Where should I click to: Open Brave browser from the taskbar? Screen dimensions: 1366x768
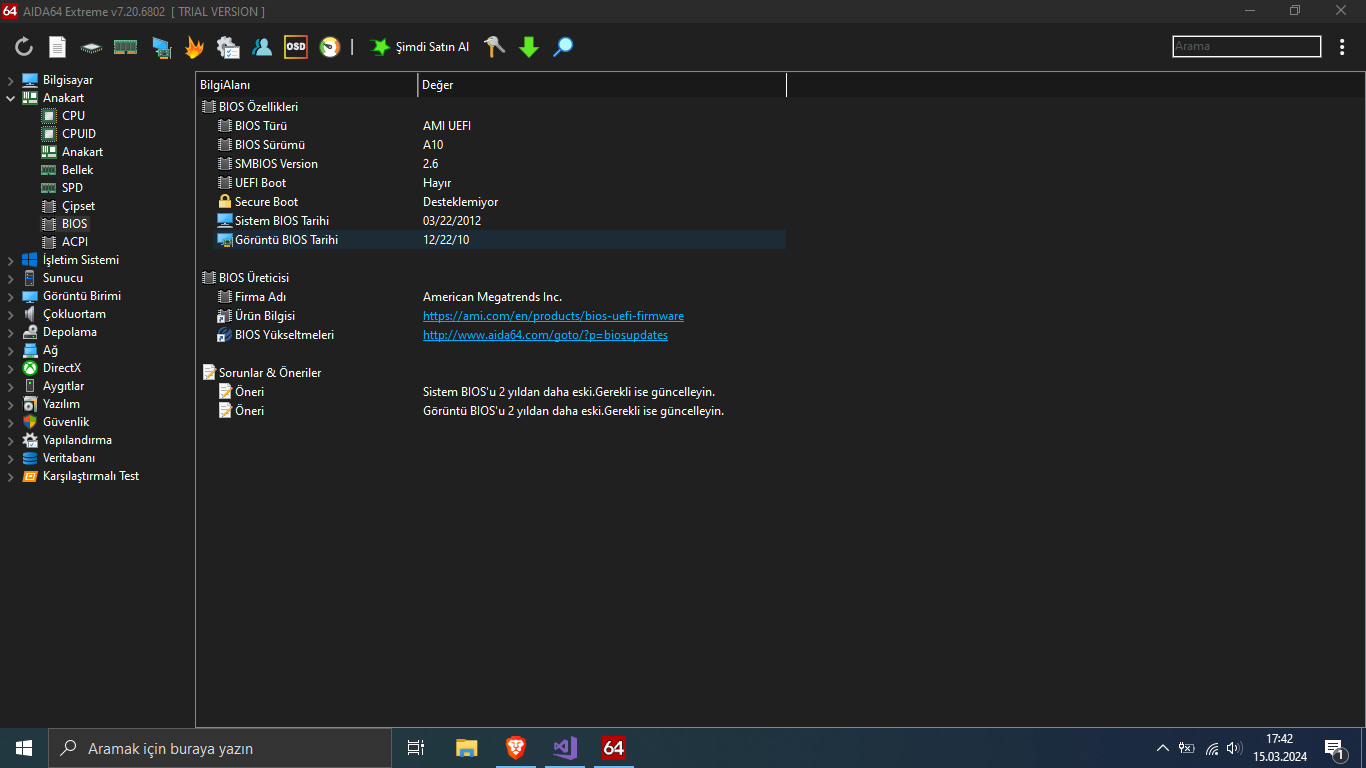[x=515, y=748]
